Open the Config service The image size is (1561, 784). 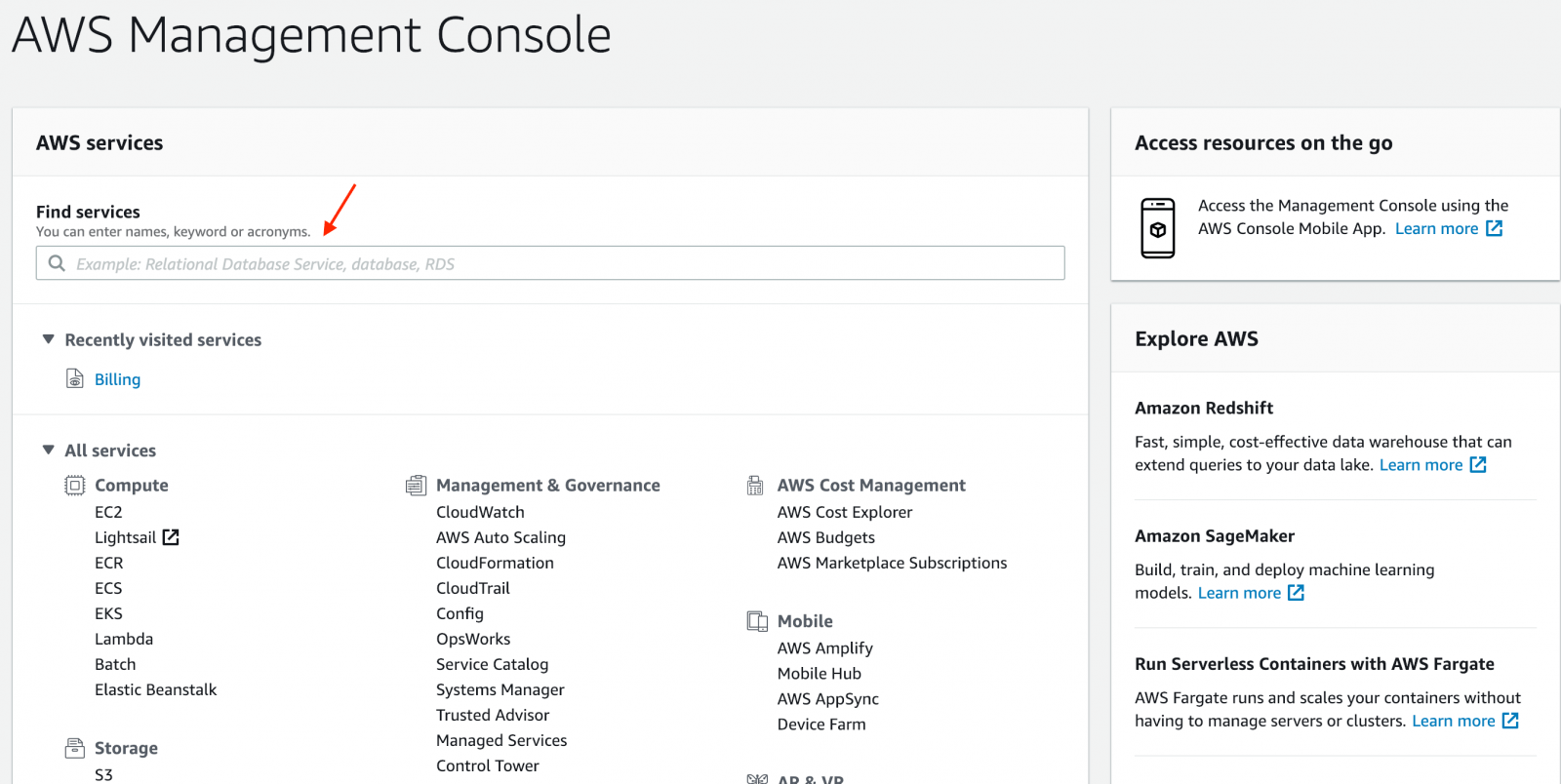point(460,613)
